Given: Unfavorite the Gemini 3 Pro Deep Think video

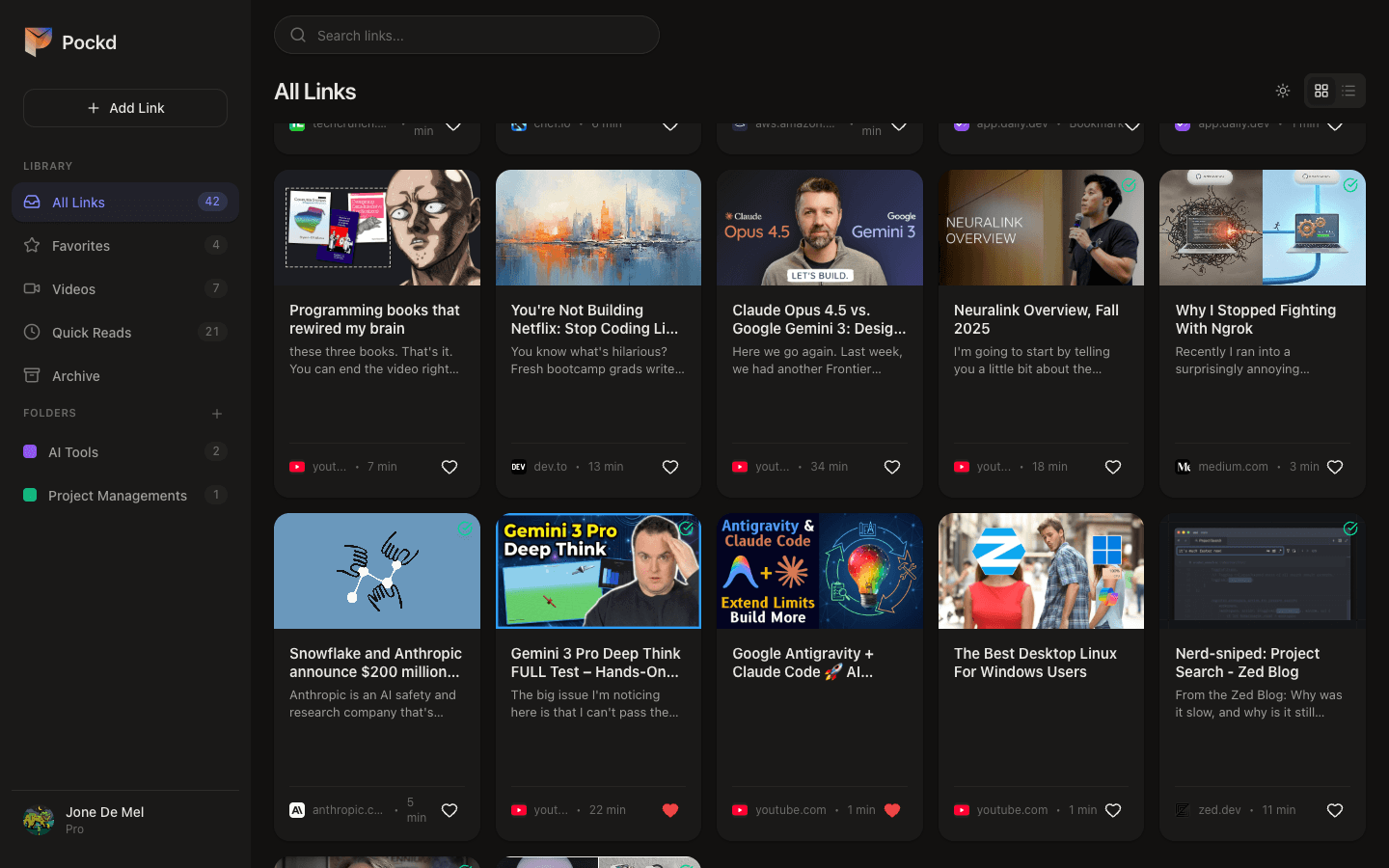Looking at the screenshot, I should click(670, 810).
